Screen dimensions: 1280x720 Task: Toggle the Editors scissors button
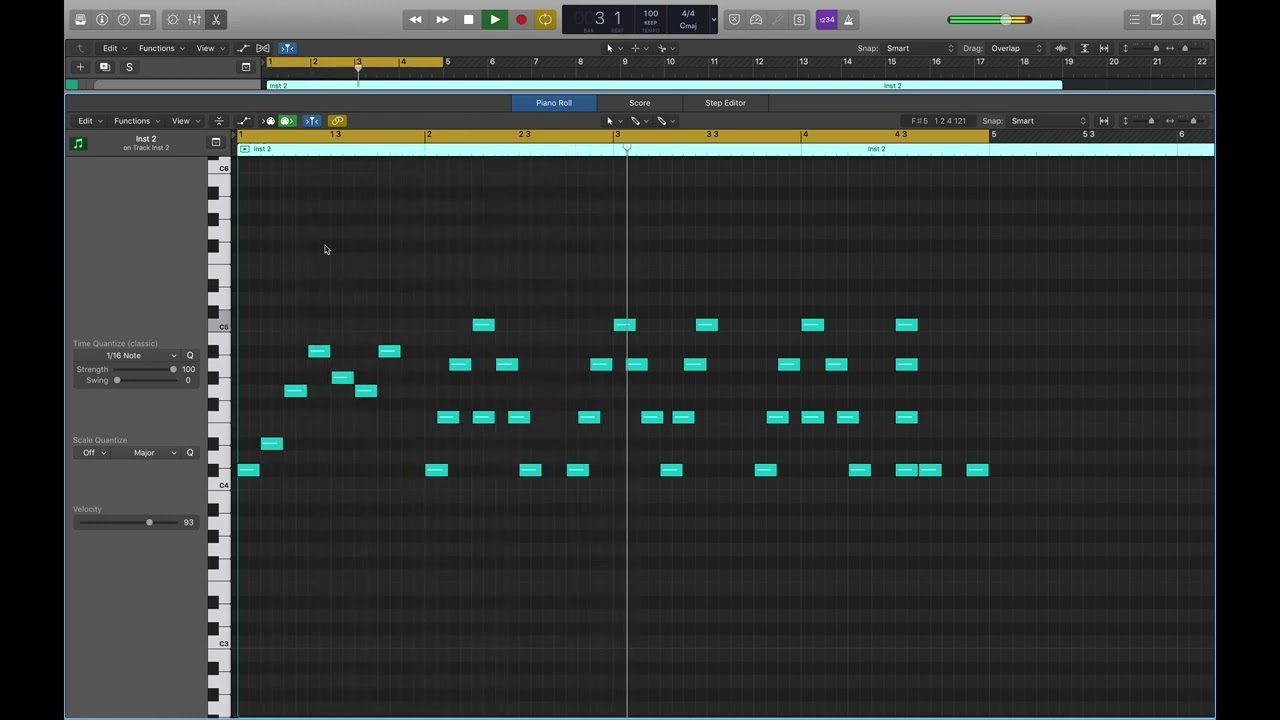(216, 20)
